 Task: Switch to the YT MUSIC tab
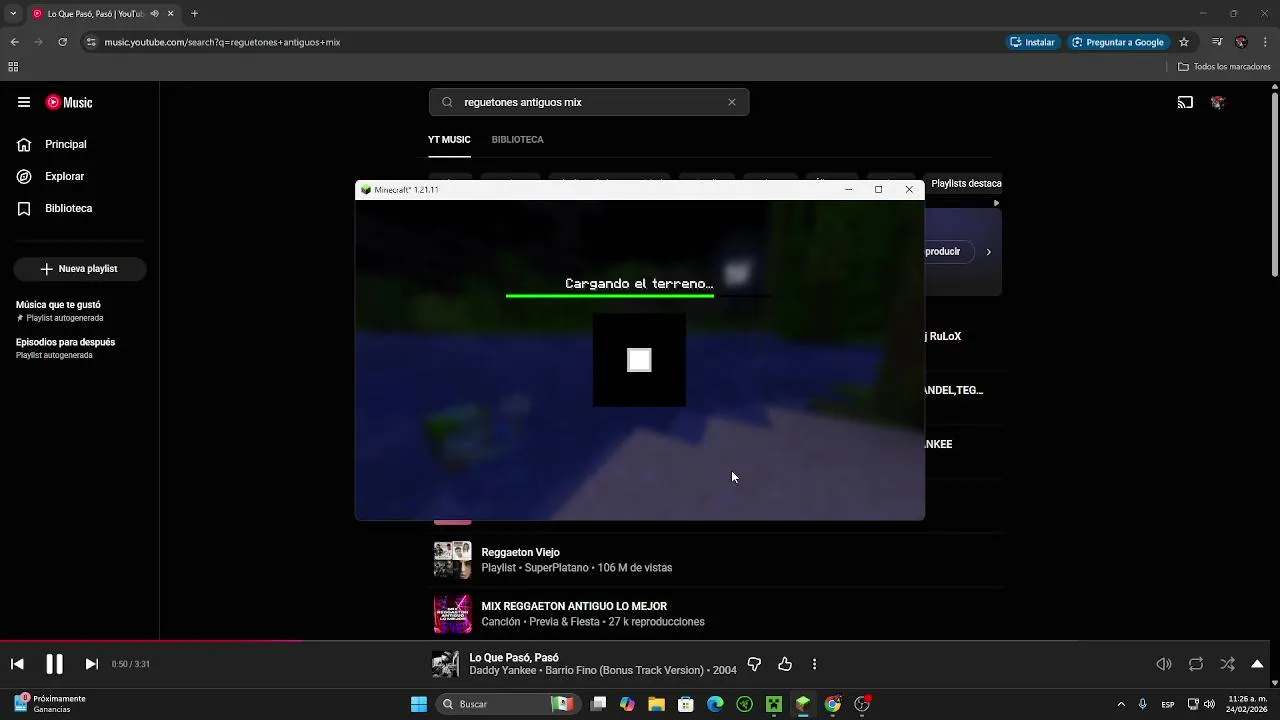pyautogui.click(x=449, y=139)
